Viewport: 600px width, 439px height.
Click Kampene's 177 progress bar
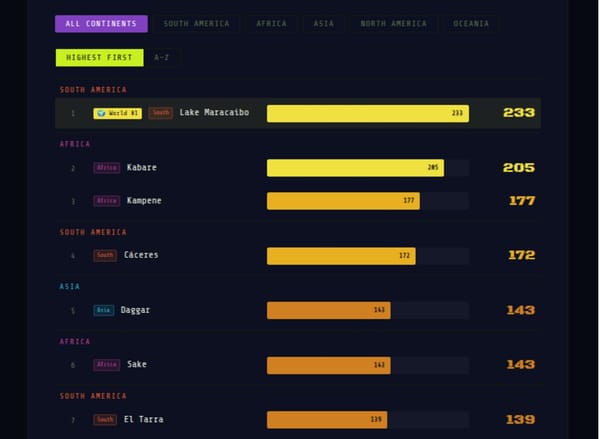pyautogui.click(x=343, y=201)
